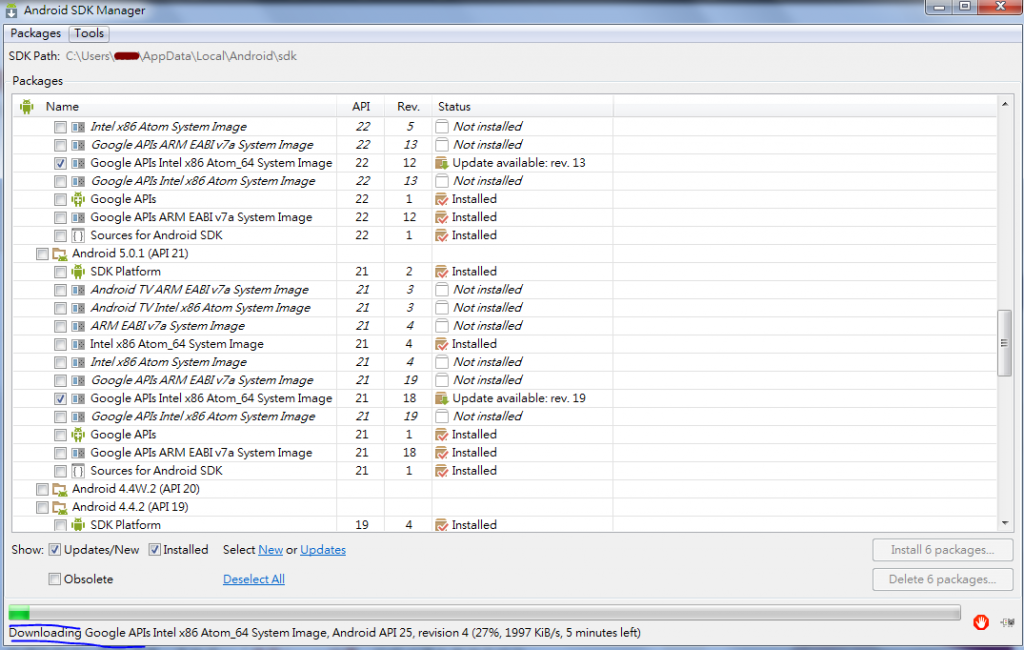Check the Android 5.0.1 (API 21) group checkbox

coord(42,253)
